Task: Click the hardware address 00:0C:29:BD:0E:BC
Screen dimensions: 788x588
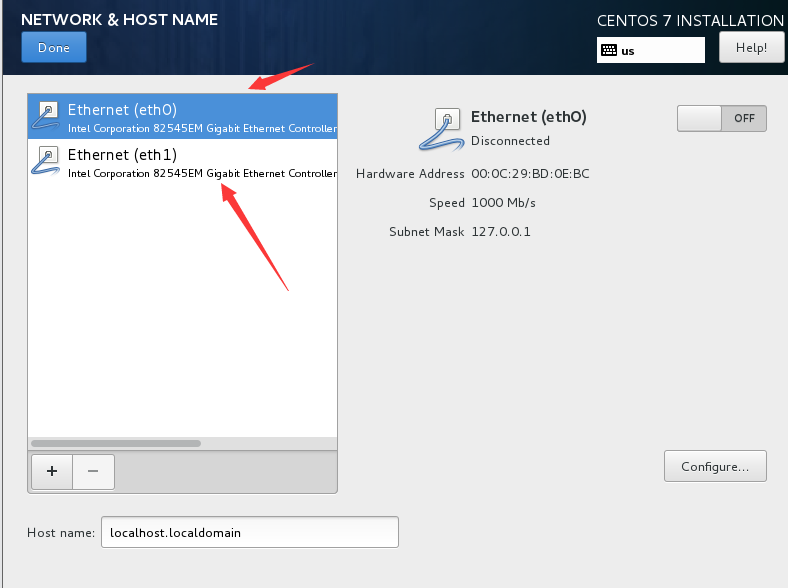Action: [530, 174]
